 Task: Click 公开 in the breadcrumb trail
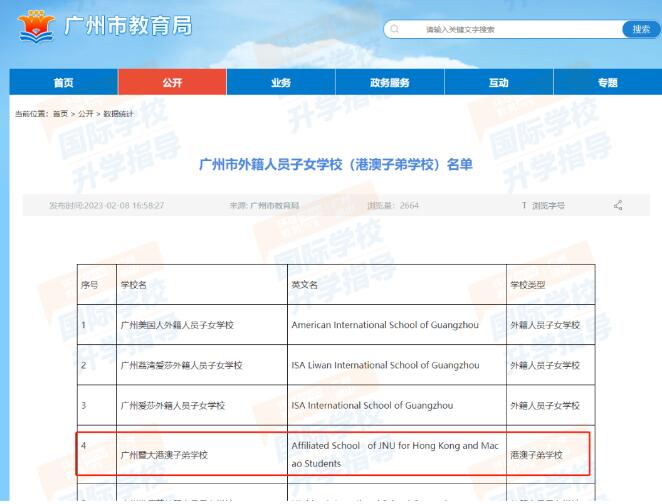tap(86, 114)
